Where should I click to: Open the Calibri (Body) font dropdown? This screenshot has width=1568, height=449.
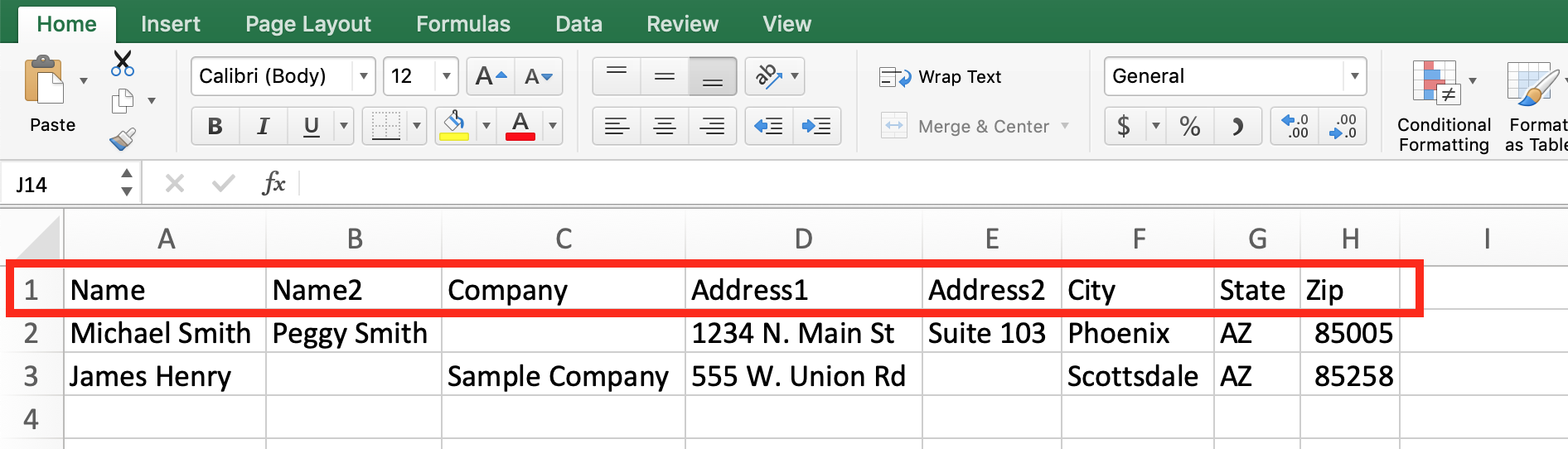[x=363, y=77]
